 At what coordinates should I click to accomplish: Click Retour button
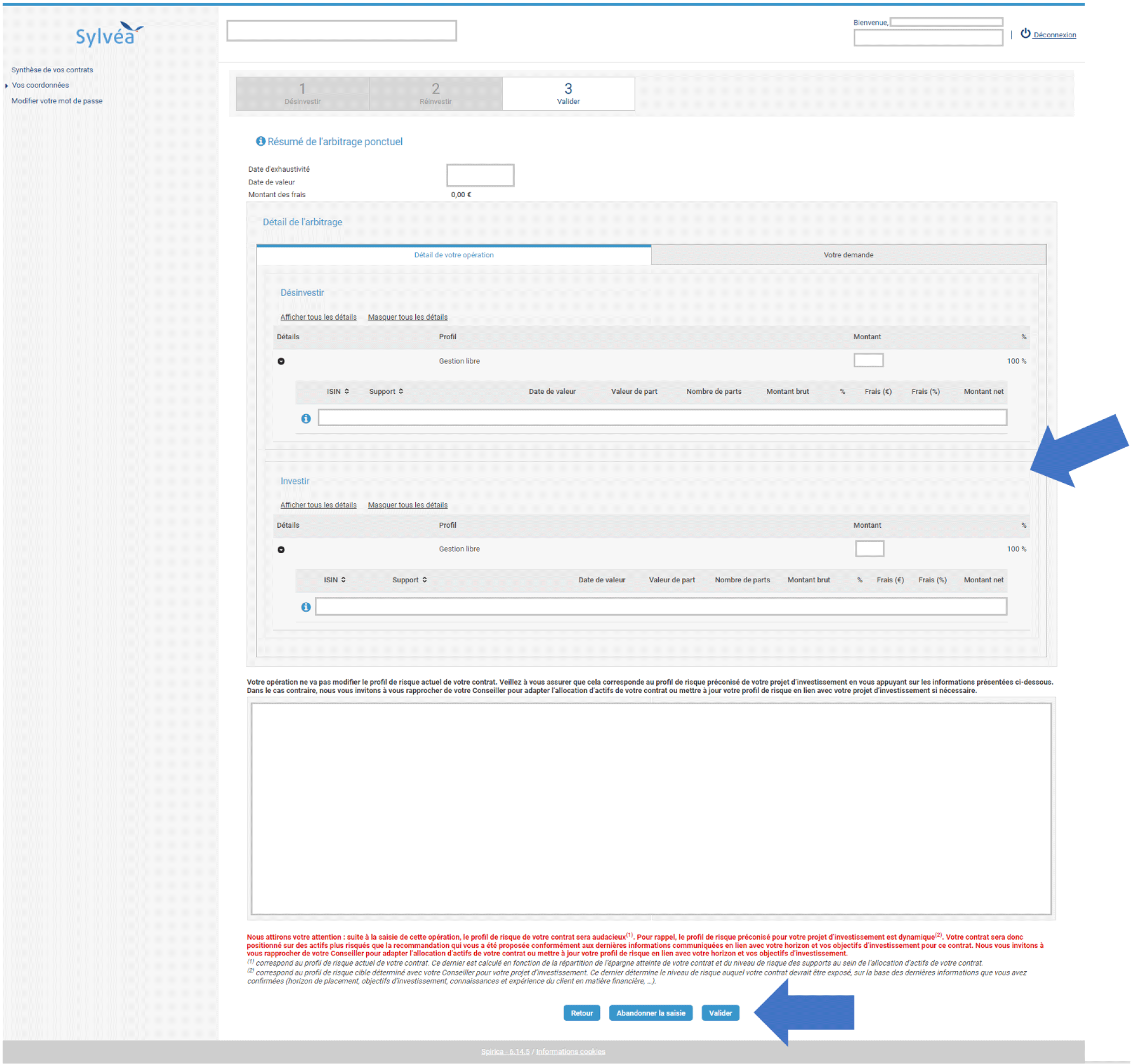click(x=581, y=1013)
